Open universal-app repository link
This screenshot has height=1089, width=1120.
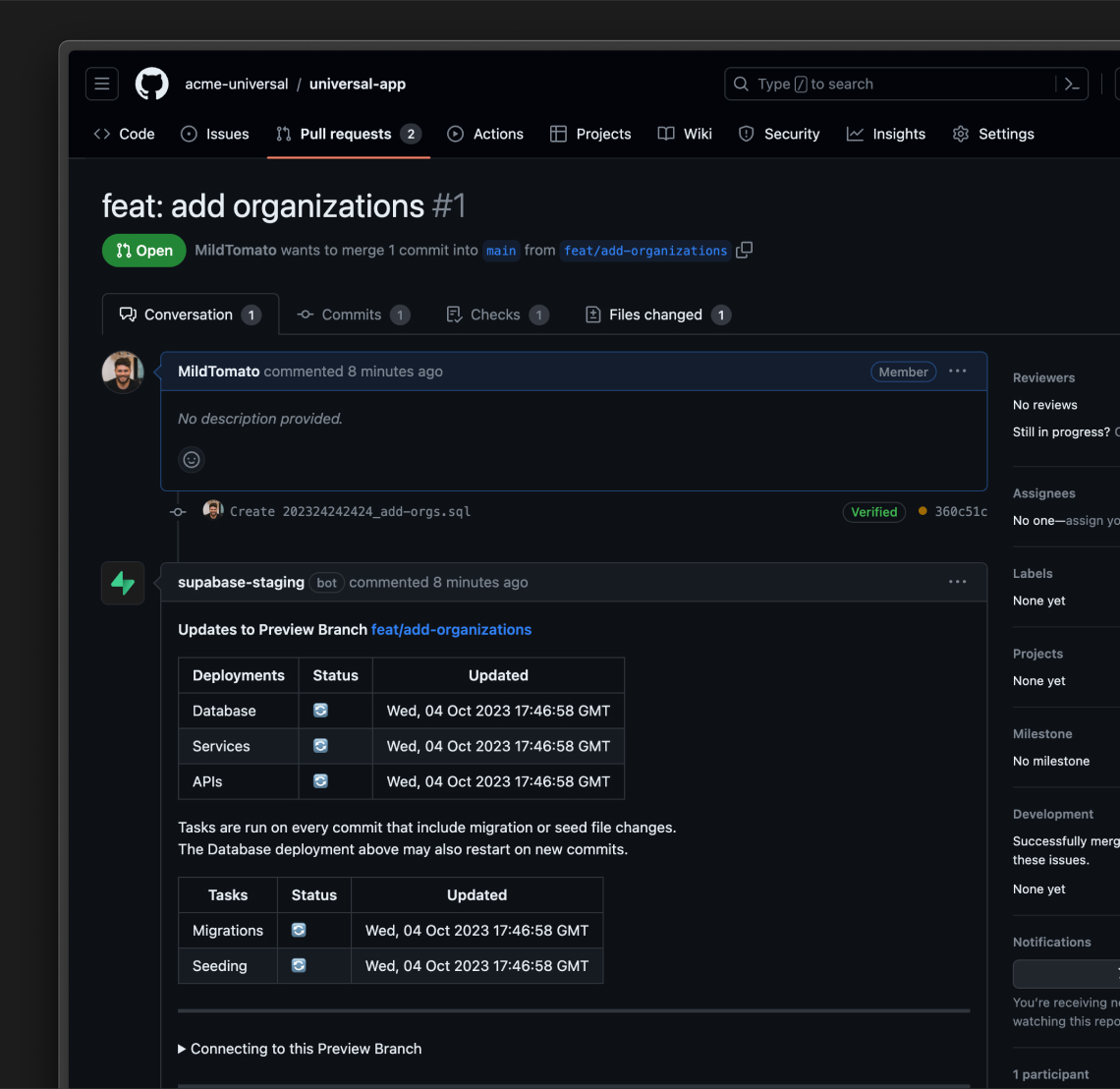pos(358,84)
